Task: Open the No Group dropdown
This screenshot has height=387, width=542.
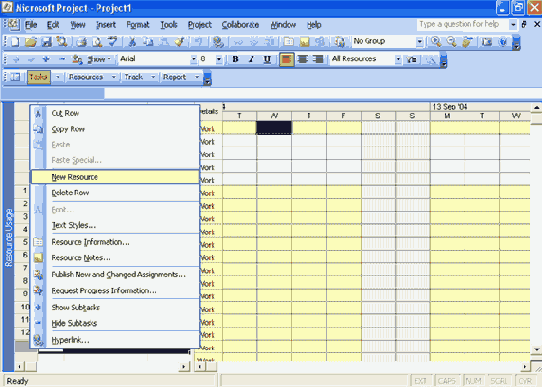Action: pos(419,42)
